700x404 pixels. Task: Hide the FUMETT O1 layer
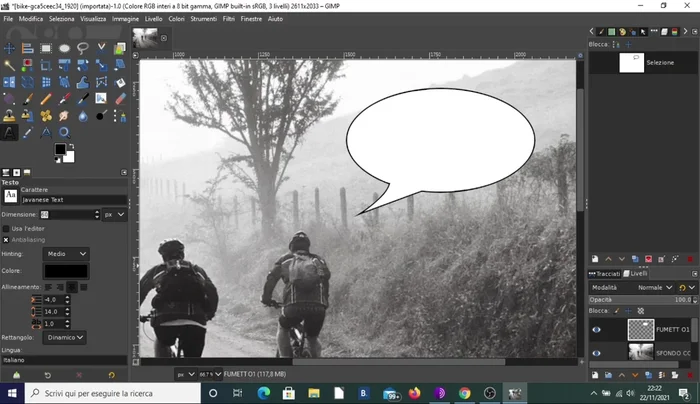[x=597, y=329]
